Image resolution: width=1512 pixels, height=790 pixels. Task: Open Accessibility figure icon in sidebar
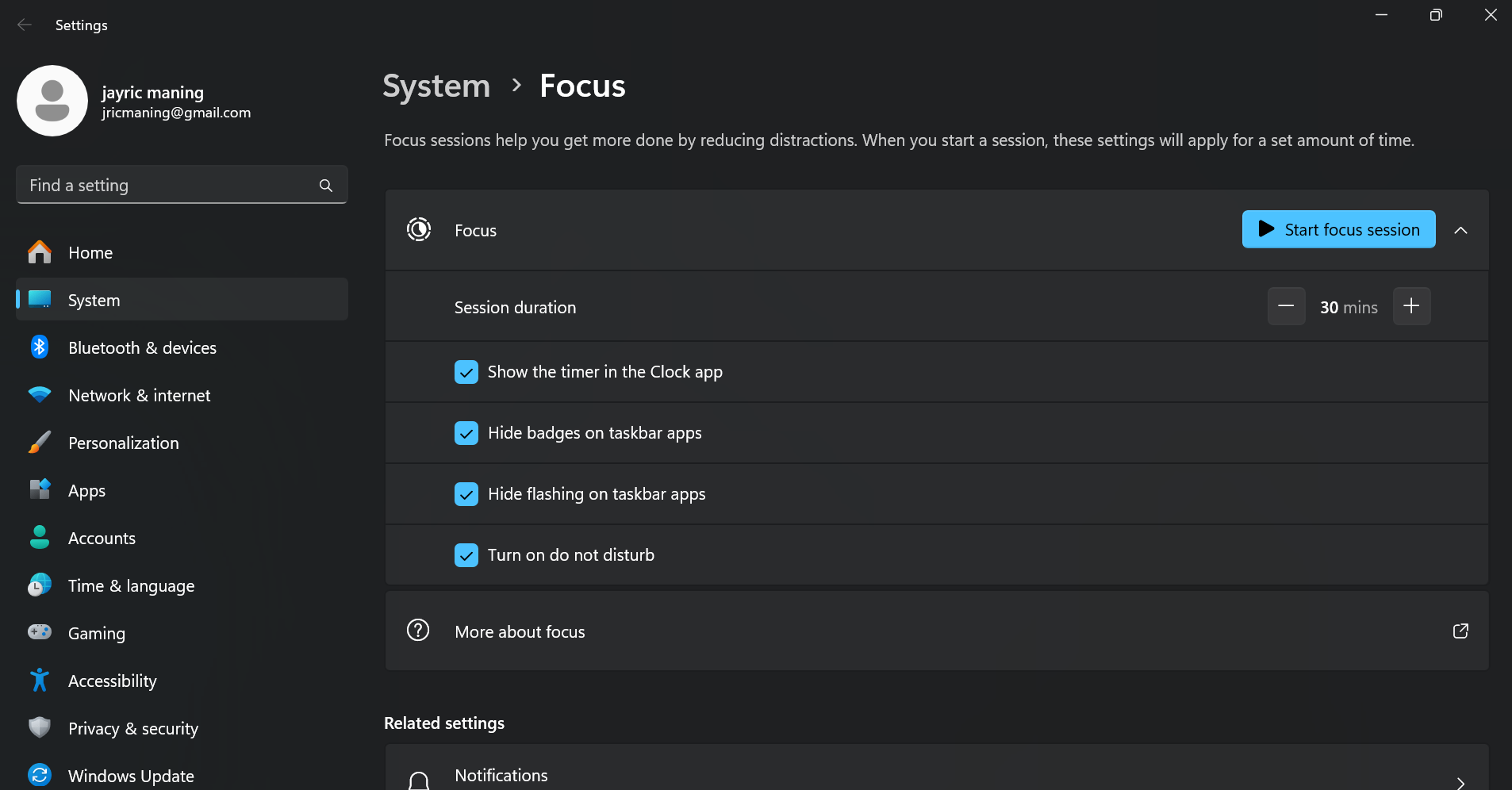tap(40, 681)
